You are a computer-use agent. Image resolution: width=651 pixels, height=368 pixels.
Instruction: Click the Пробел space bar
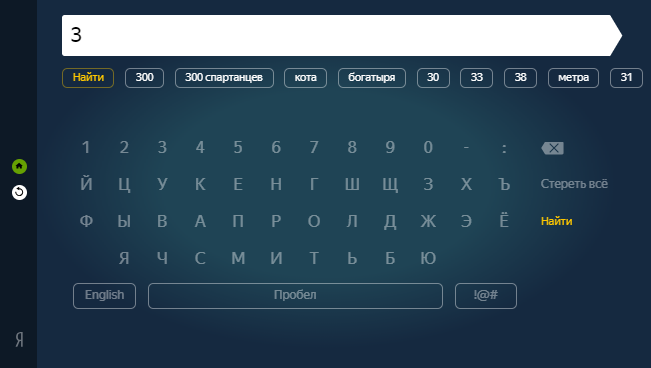(295, 296)
